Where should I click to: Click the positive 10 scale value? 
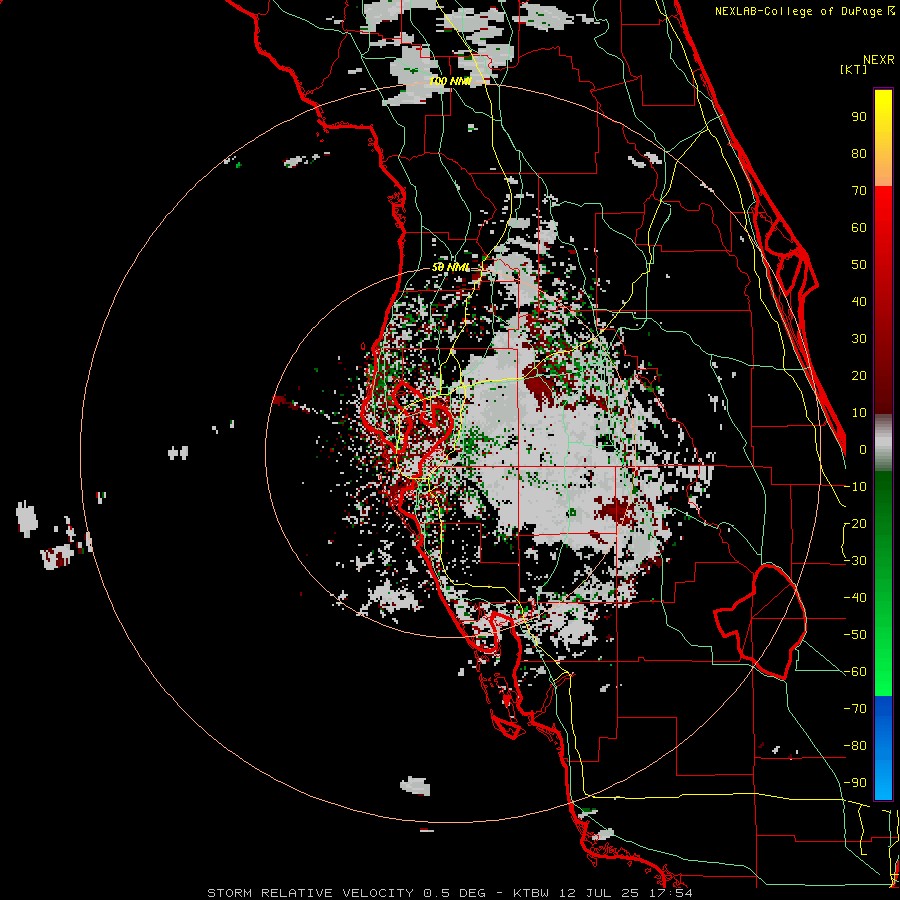pyautogui.click(x=859, y=413)
